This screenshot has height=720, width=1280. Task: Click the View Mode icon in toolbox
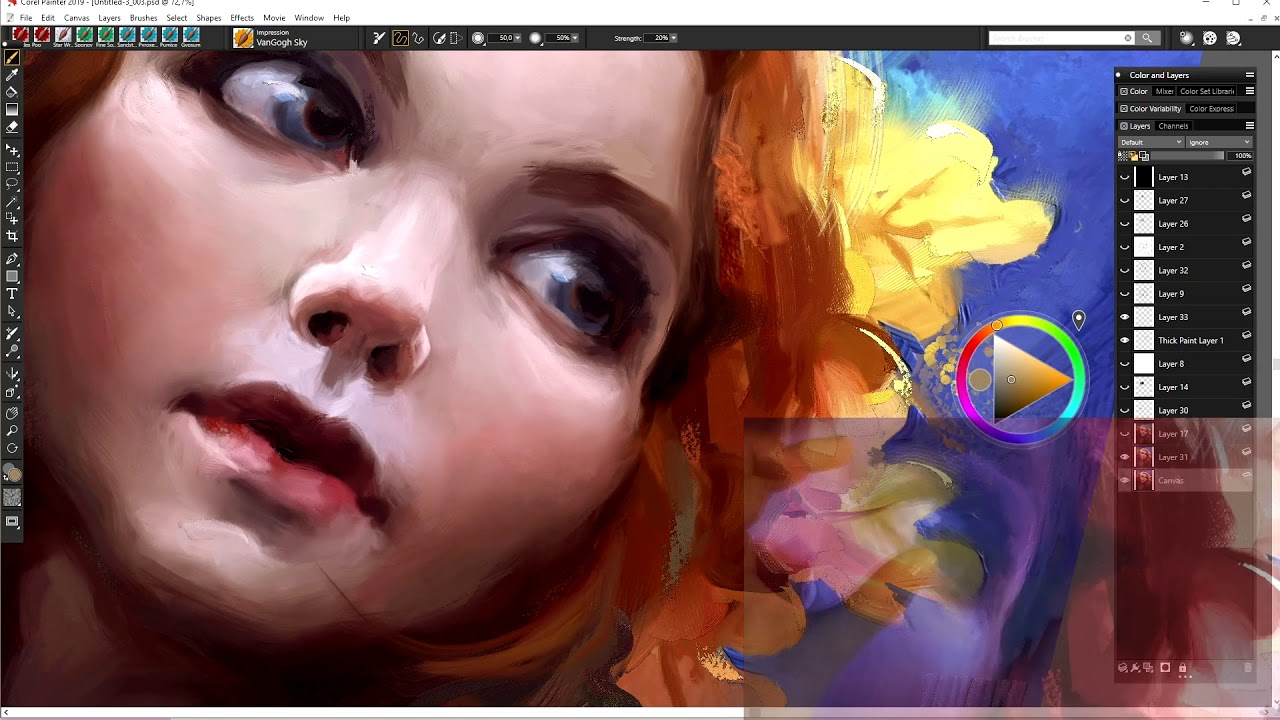pos(12,521)
